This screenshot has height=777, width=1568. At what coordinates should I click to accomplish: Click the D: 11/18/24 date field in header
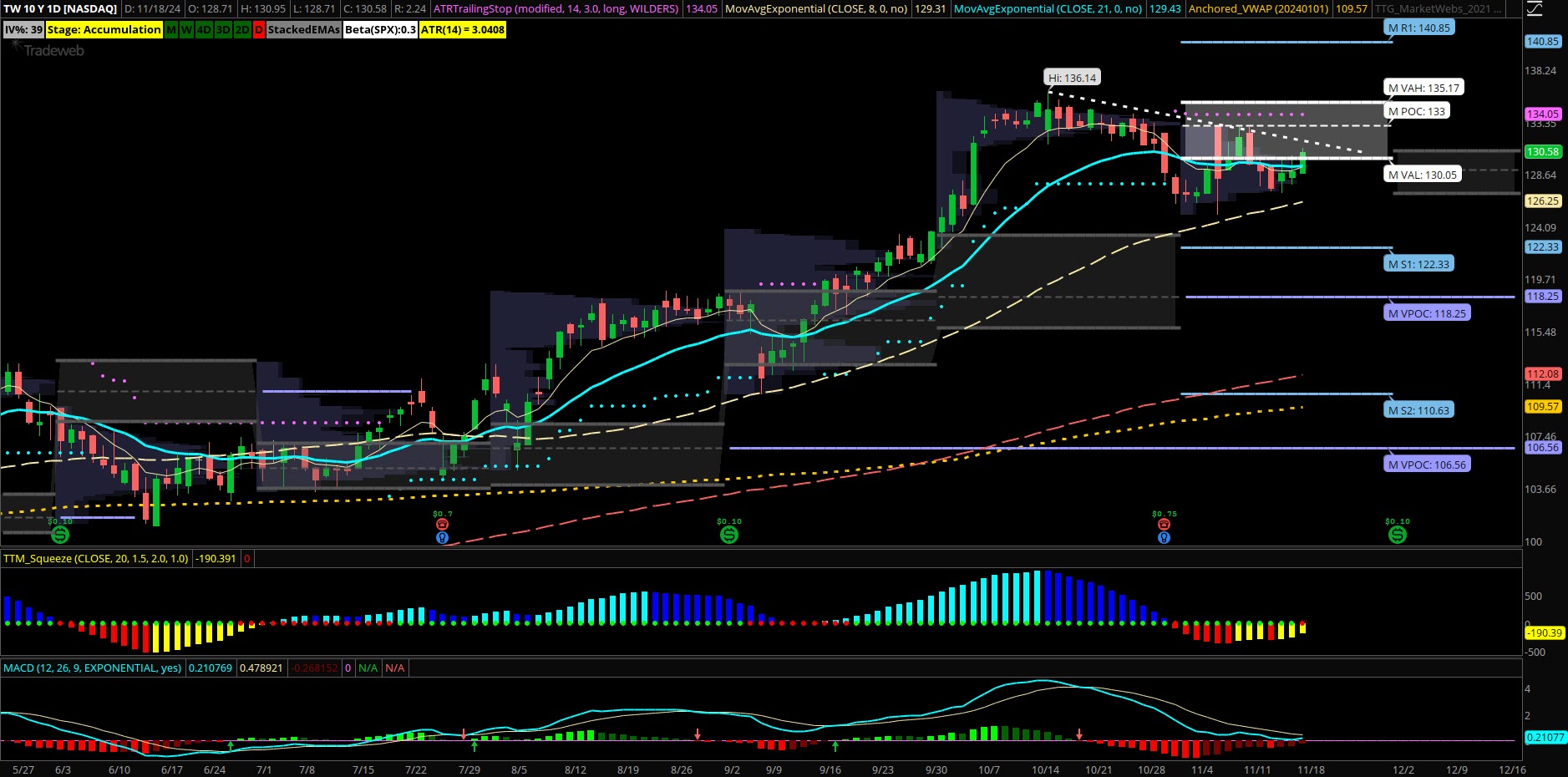point(153,8)
